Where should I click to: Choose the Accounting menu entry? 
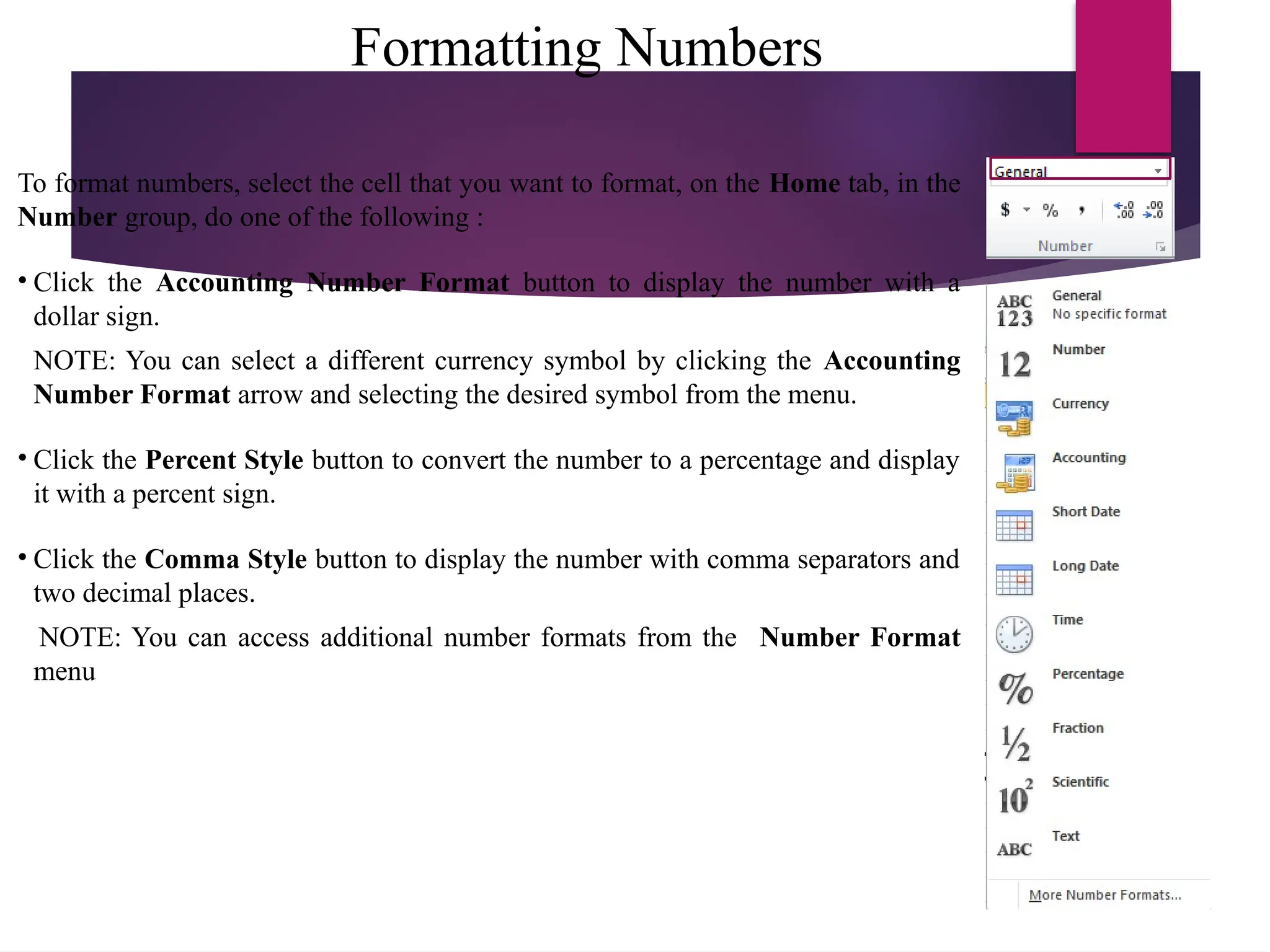pos(1089,458)
